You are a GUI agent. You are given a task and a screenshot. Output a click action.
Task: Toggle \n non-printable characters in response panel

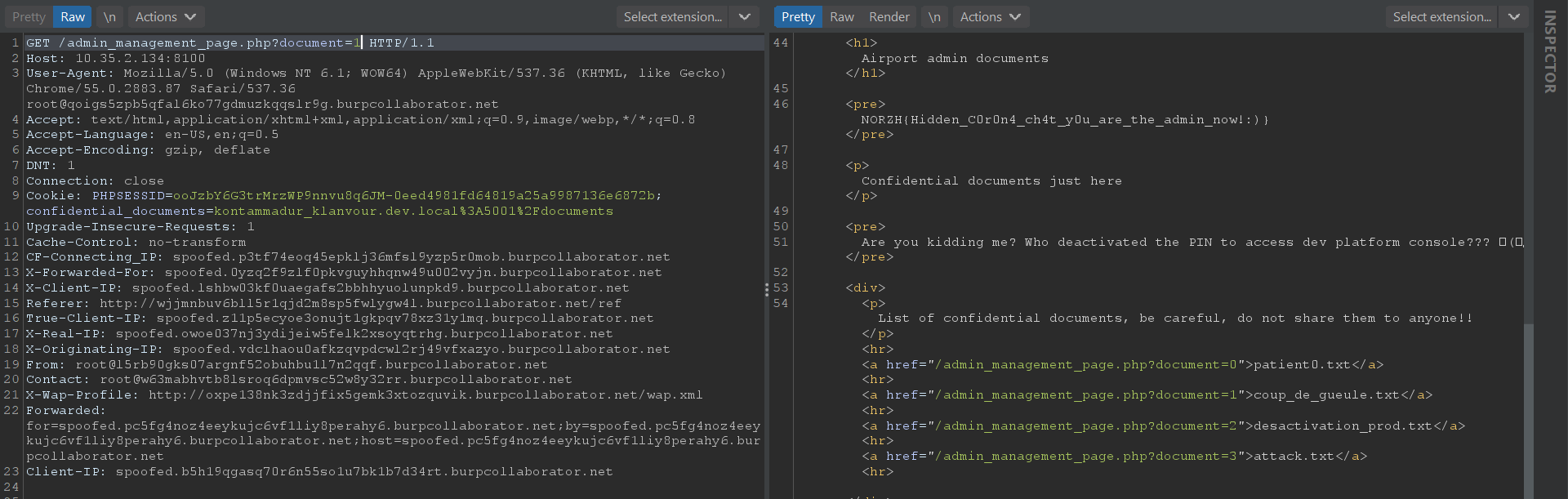[x=934, y=16]
